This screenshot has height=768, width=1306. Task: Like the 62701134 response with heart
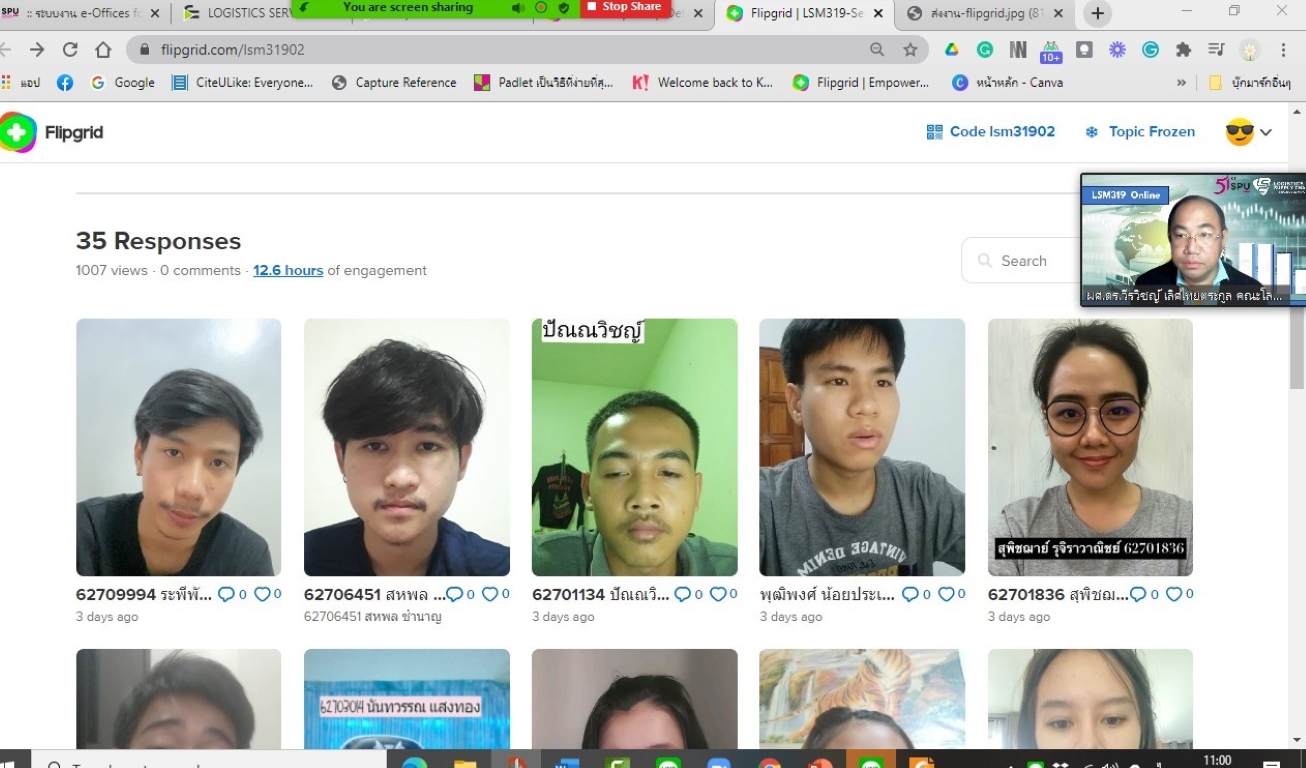(x=718, y=594)
